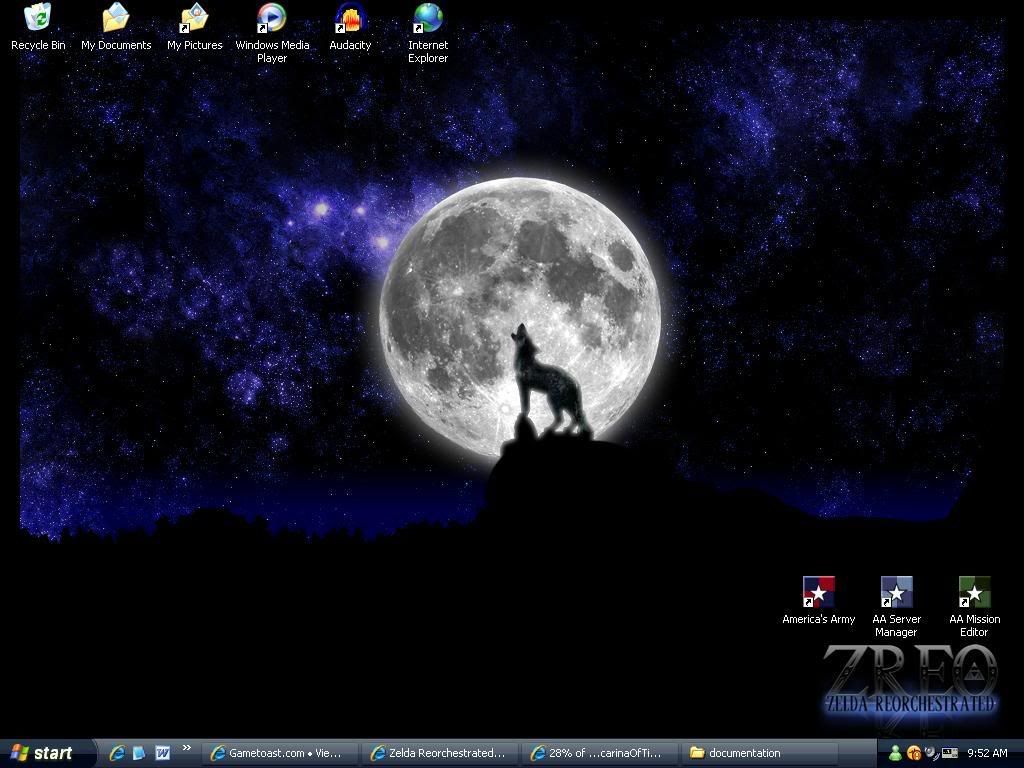The width and height of the screenshot is (1024, 768).
Task: Open the green Messenger tray icon
Action: click(x=895, y=753)
